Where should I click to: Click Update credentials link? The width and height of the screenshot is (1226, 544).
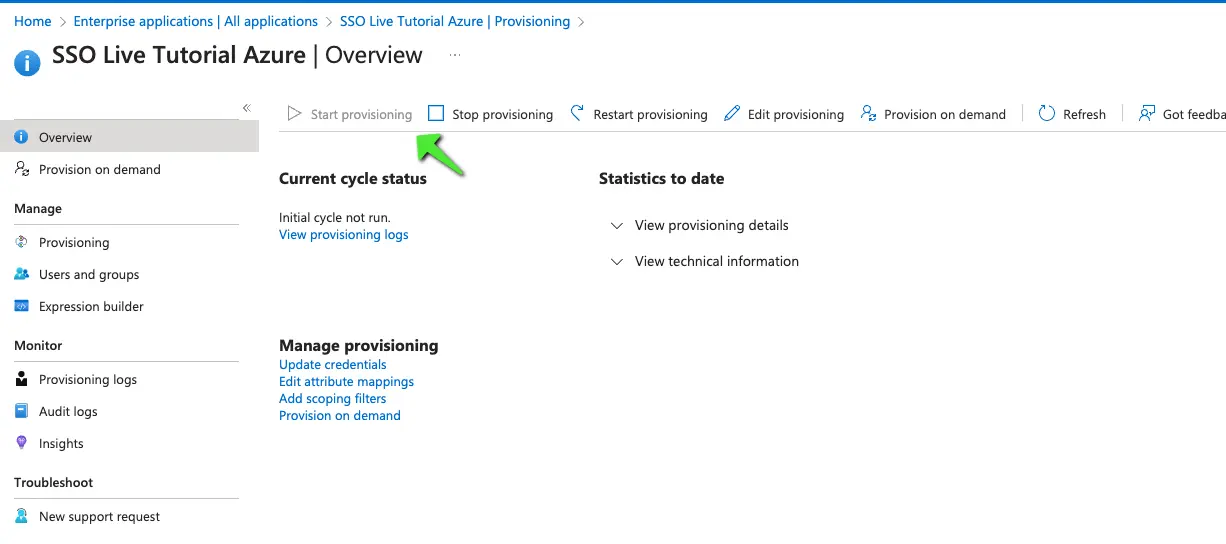tap(333, 365)
